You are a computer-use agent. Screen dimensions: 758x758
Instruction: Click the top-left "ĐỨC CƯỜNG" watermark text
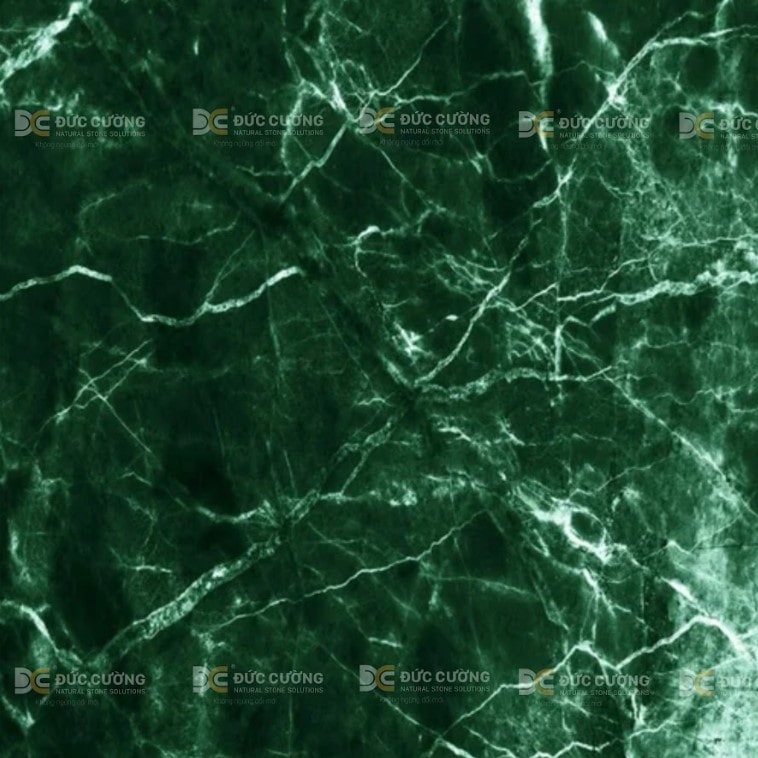tap(100, 121)
